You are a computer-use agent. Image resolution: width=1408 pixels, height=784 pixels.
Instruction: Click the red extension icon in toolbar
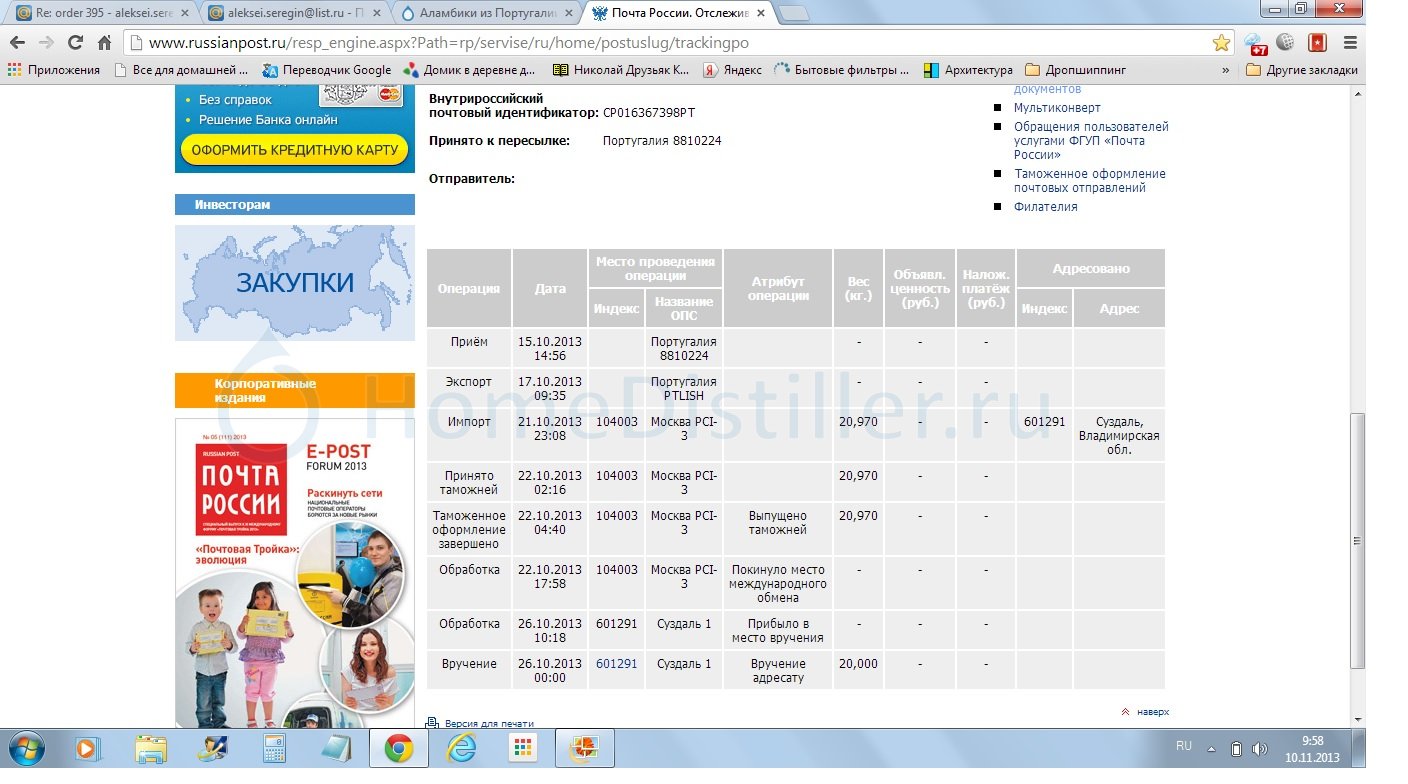click(x=1317, y=43)
